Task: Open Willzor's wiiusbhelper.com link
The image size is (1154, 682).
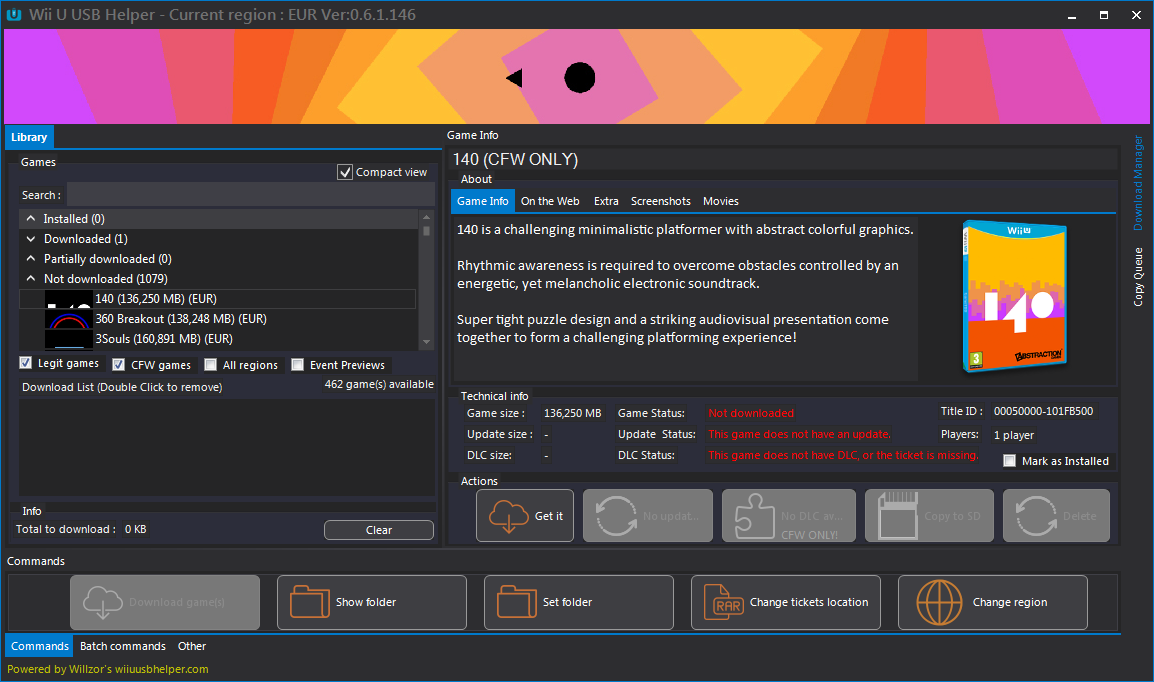Action: 107,669
